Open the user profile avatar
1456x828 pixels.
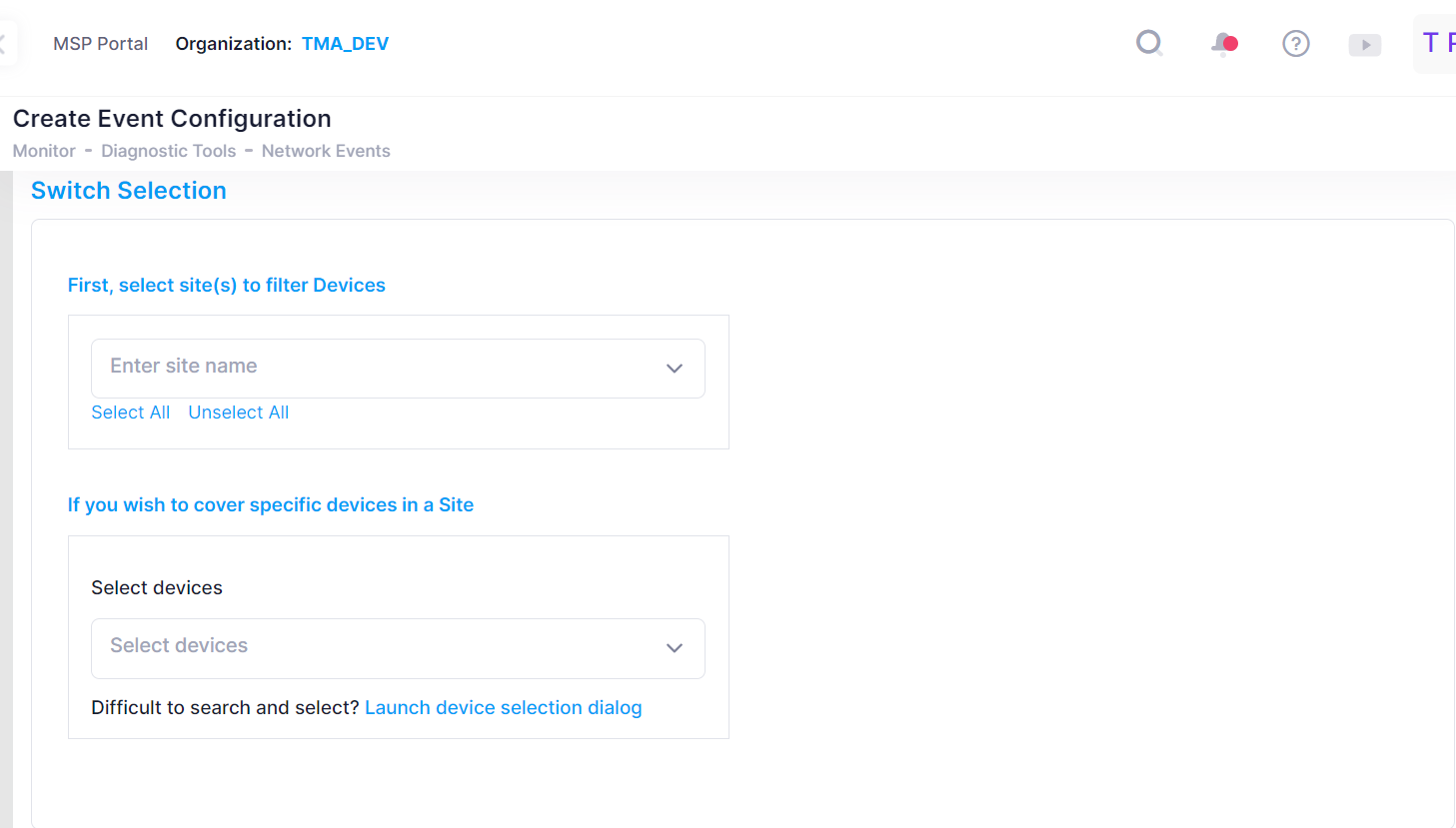tap(1437, 43)
